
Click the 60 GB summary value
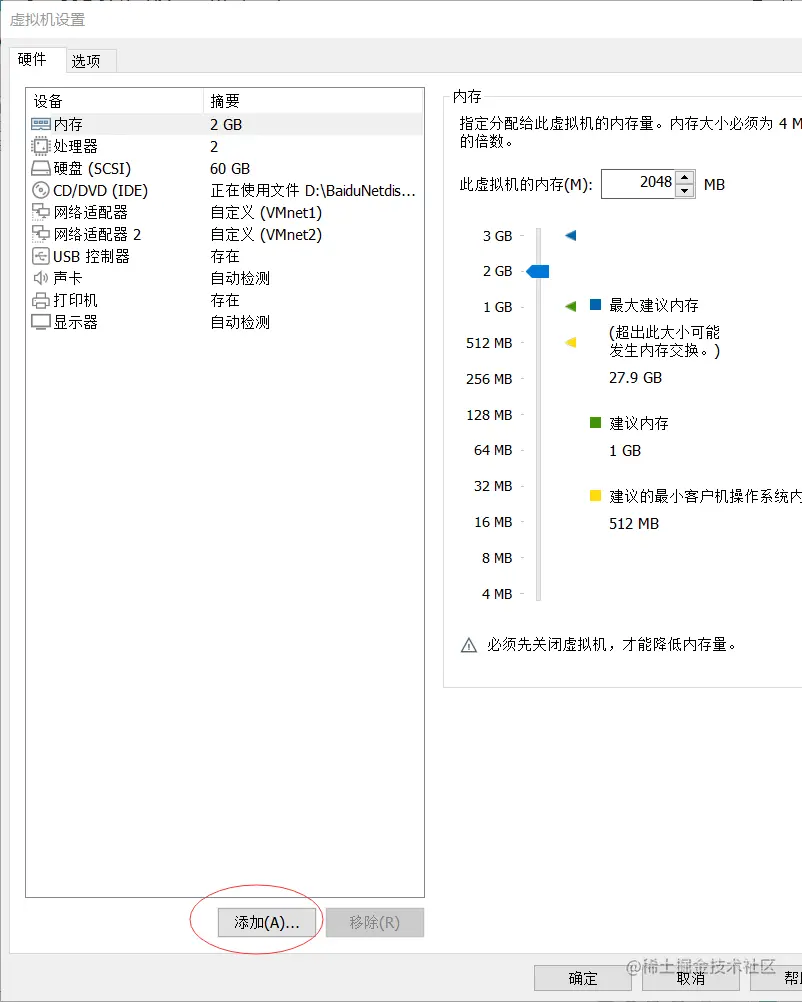(x=230, y=169)
